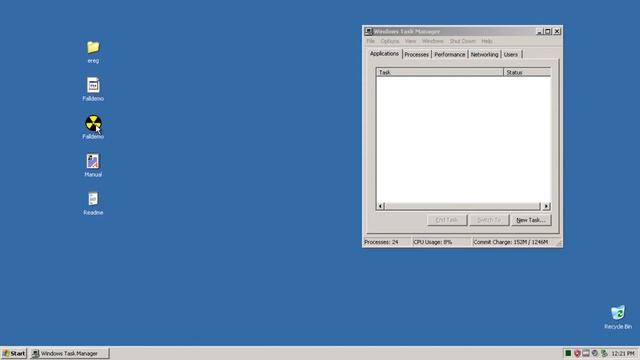Close the Task Manager window
This screenshot has height=360, width=640.
(x=557, y=31)
